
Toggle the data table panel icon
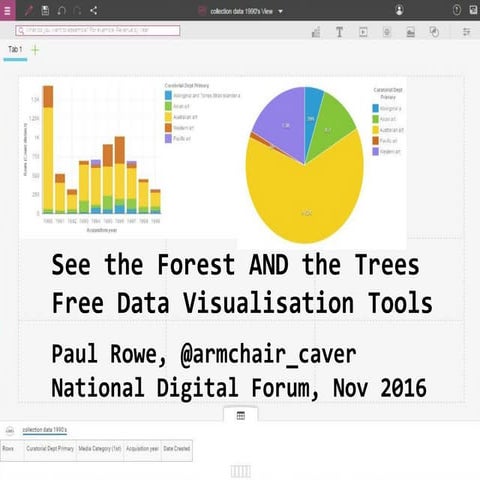tap(241, 416)
